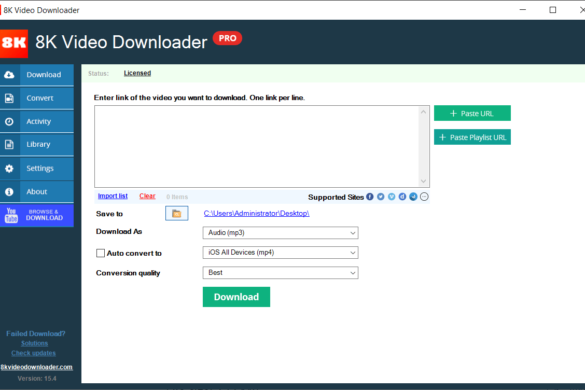The image size is (585, 390).
Task: Show more supported sites ellipsis icon
Action: coord(424,197)
